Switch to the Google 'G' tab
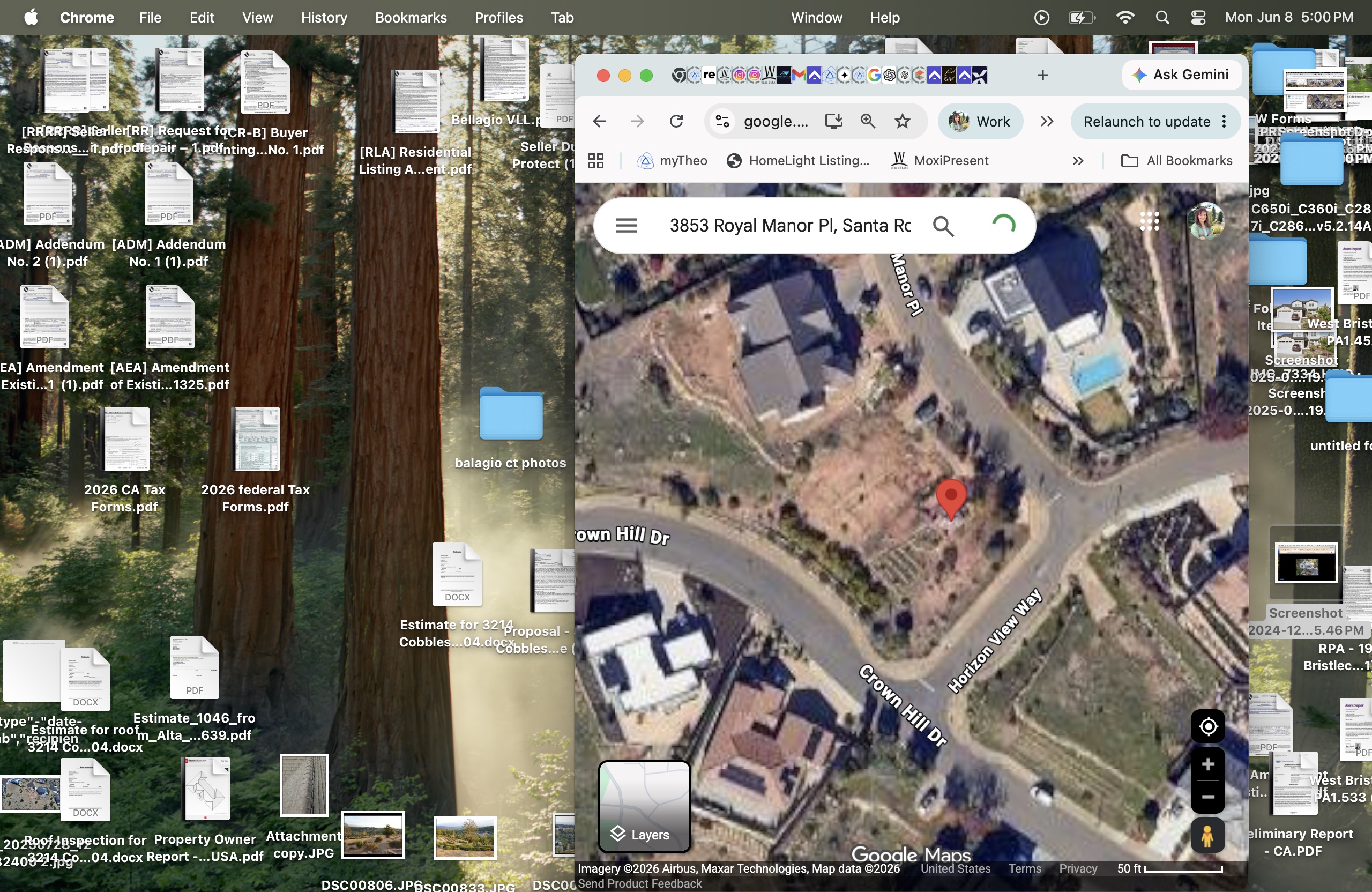Screen dimensions: 1372x892 (x=874, y=75)
